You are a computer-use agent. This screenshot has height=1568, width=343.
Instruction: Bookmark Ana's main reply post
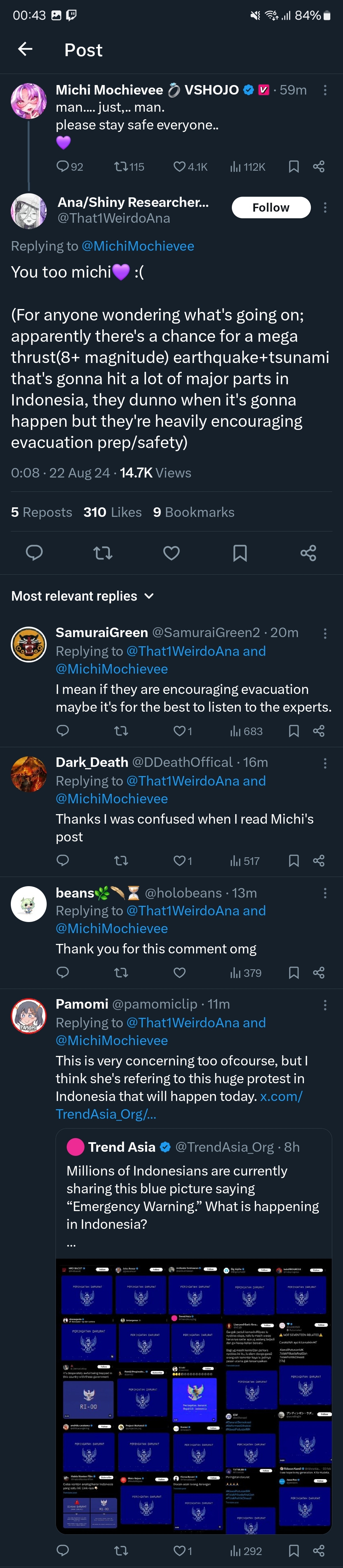tap(240, 553)
